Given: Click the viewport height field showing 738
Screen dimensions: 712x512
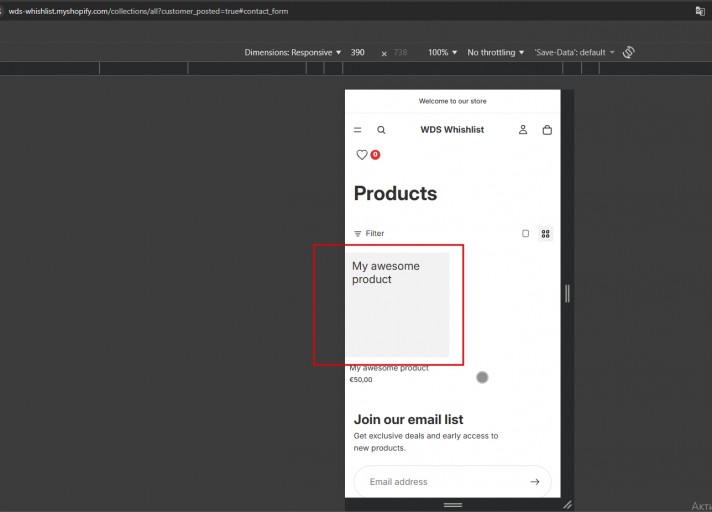Looking at the screenshot, I should tap(400, 53).
